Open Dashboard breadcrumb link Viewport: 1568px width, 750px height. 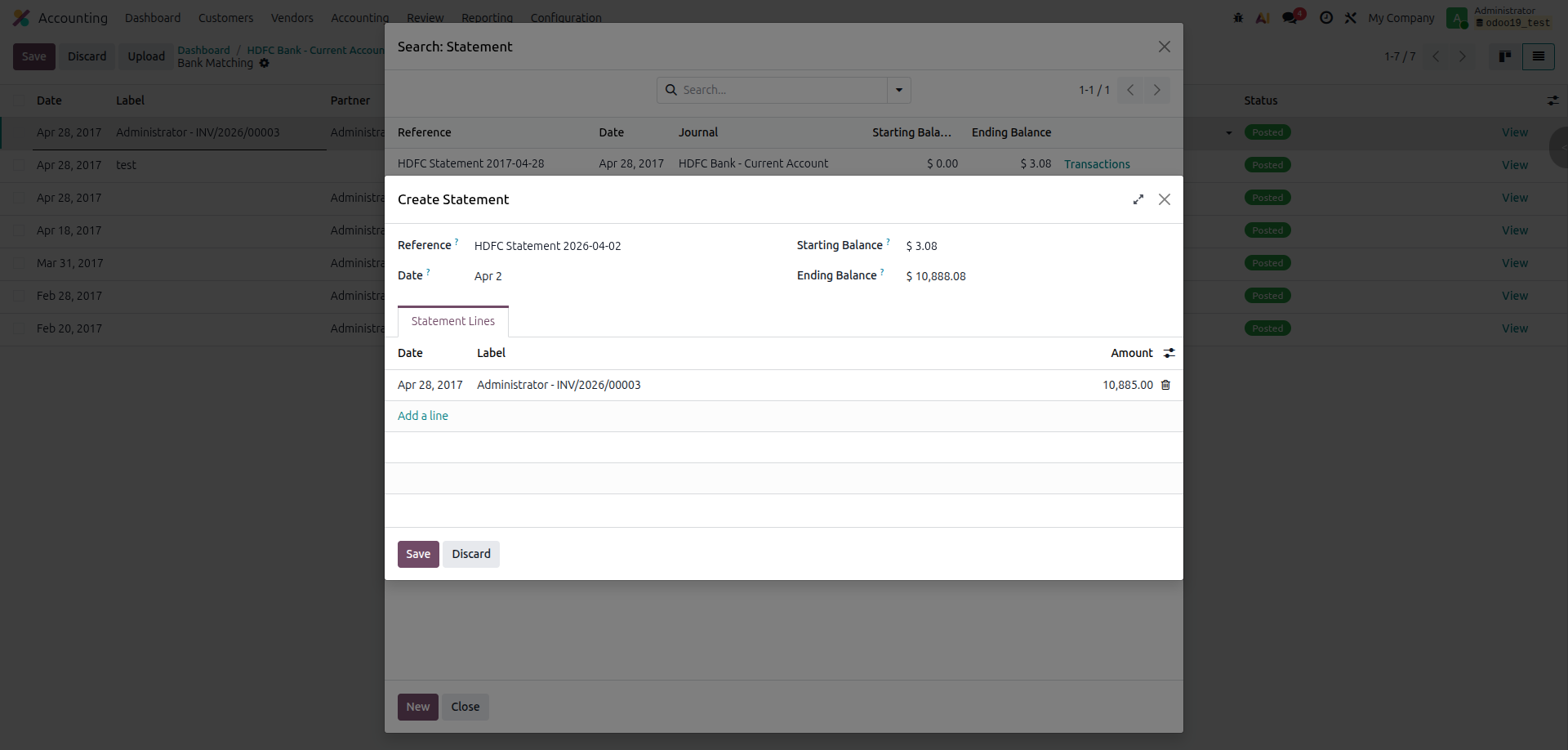(203, 50)
